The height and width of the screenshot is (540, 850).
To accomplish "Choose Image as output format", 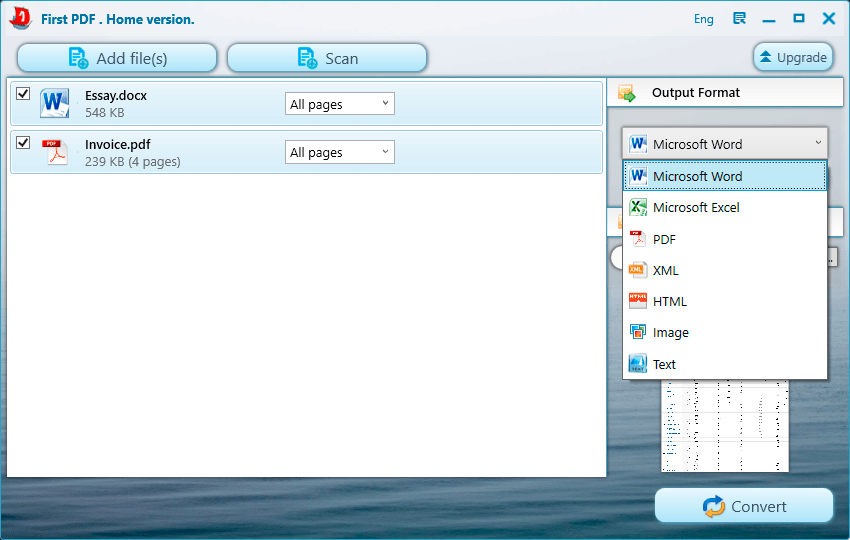I will click(725, 332).
